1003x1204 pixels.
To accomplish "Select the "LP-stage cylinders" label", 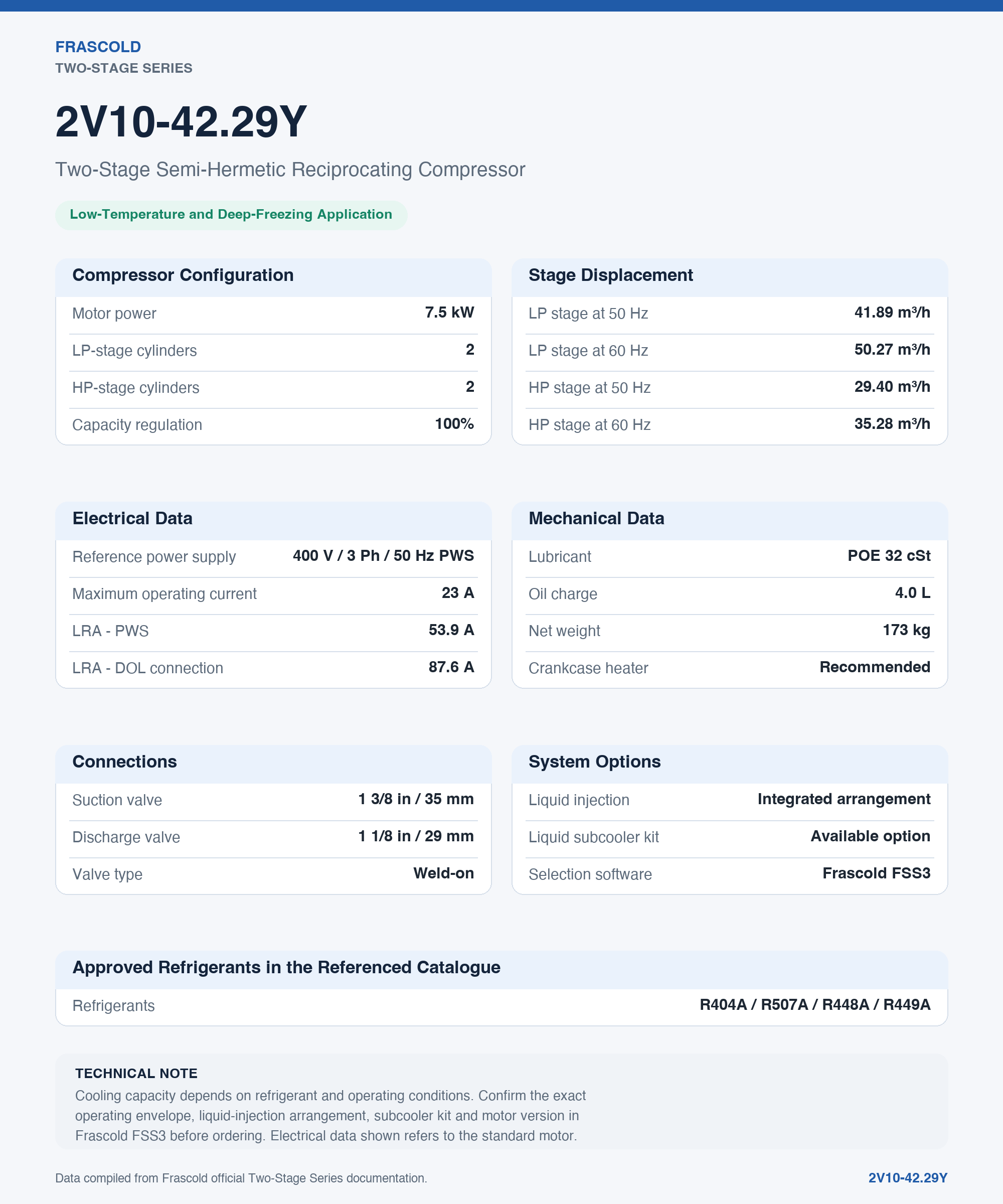I will 135,351.
